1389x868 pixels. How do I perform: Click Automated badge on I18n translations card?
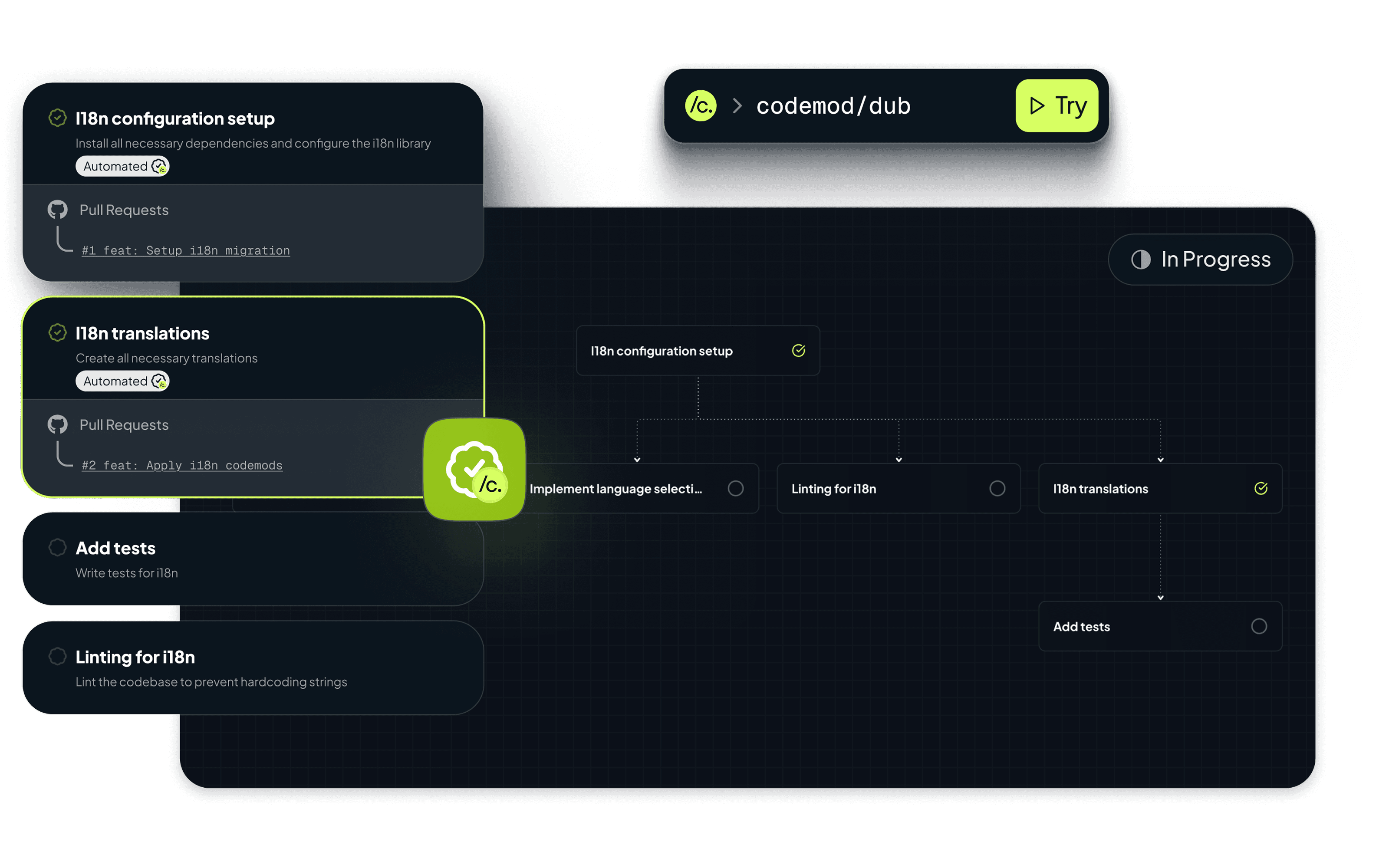click(x=122, y=381)
